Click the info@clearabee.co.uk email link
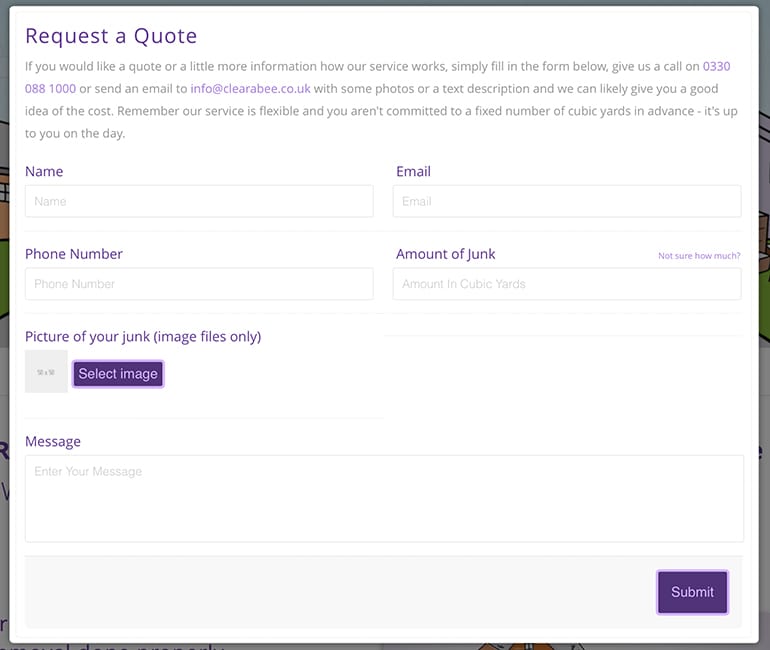This screenshot has height=650, width=770. 250,88
